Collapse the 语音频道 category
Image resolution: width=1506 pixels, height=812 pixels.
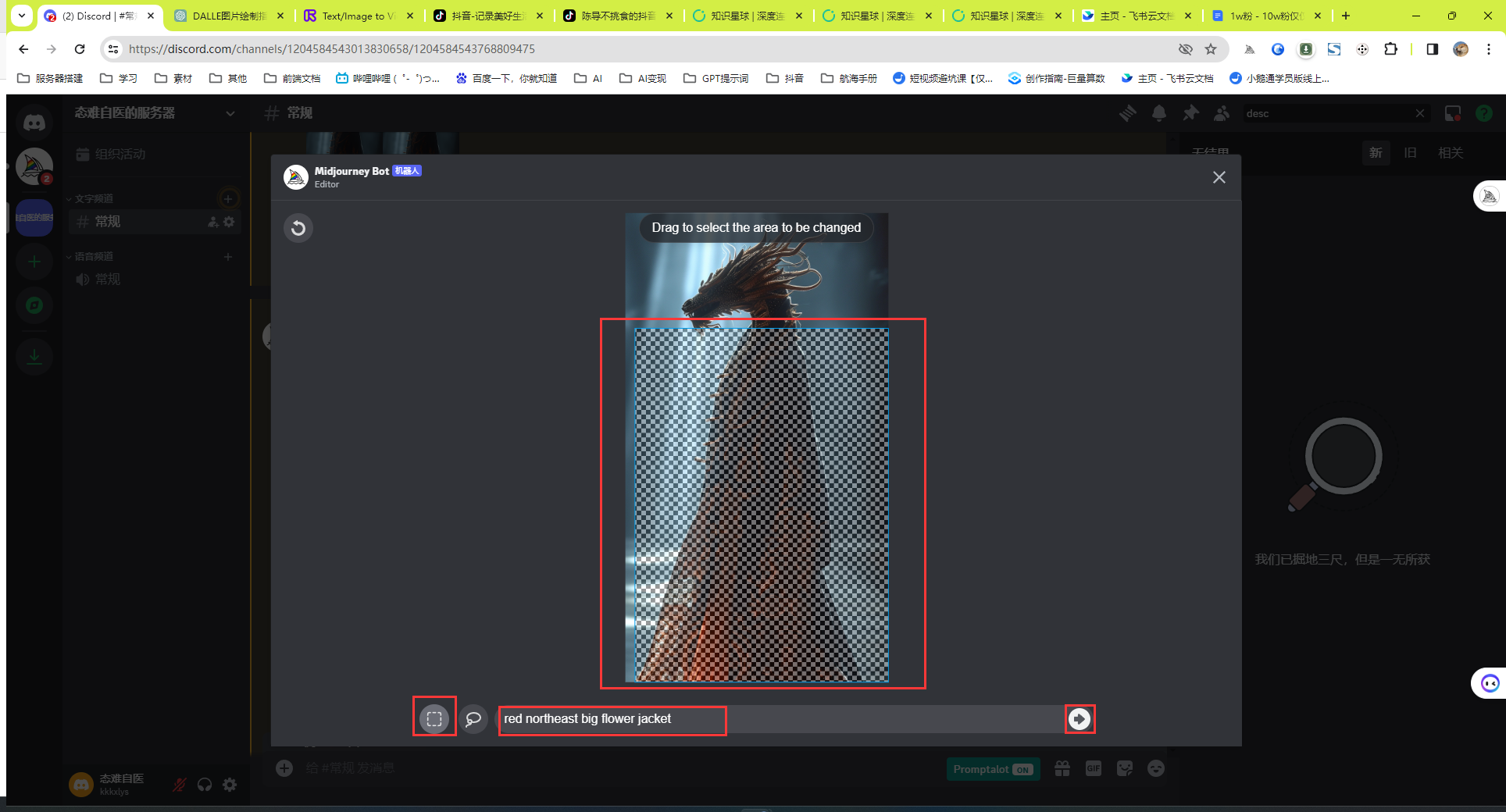point(93,257)
